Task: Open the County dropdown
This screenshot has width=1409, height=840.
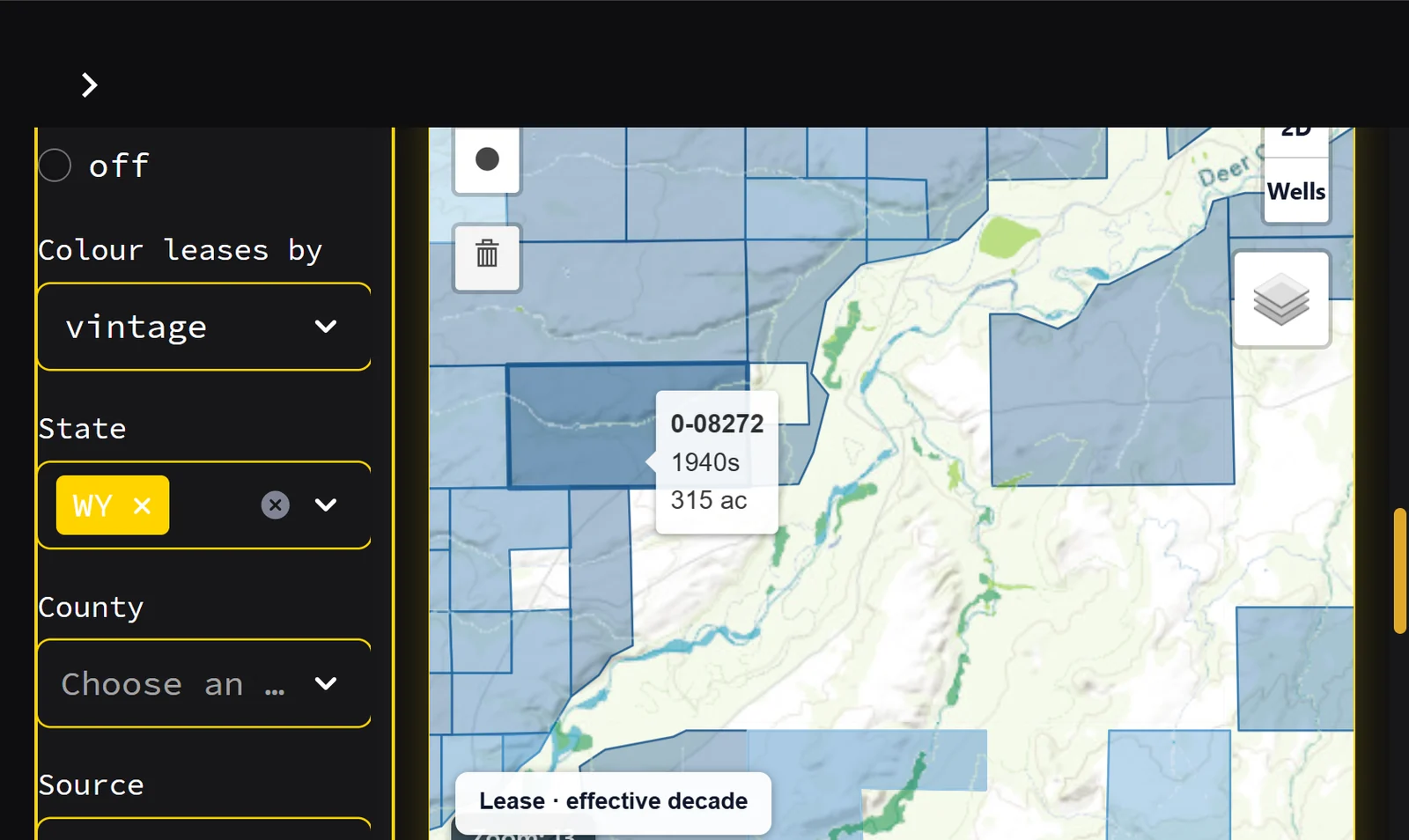Action: pos(204,683)
